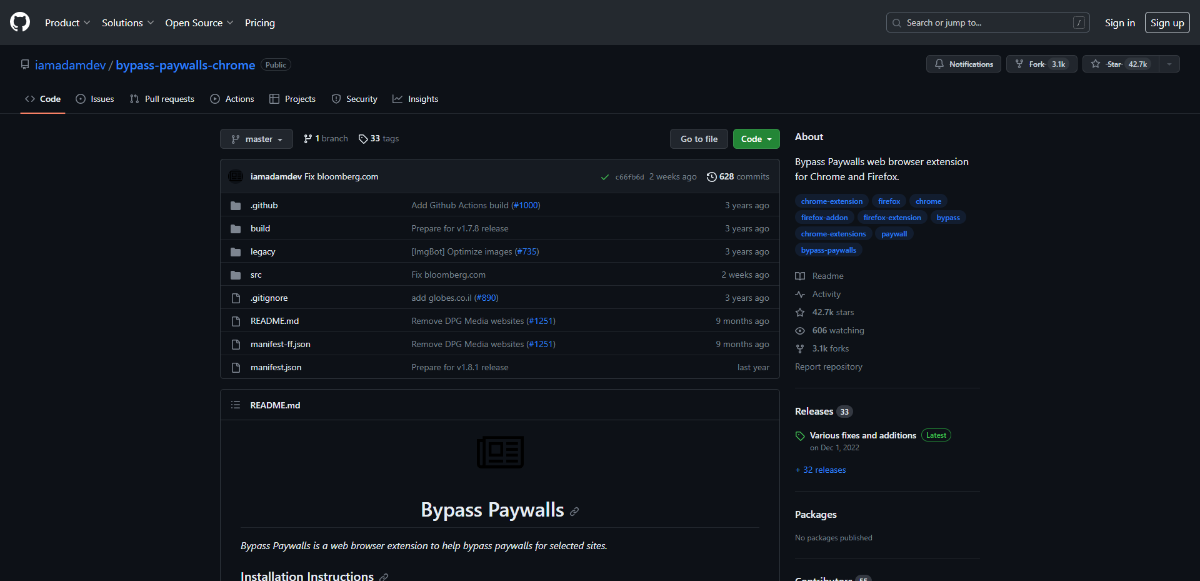Open the build folder
1200x581 pixels.
(260, 228)
